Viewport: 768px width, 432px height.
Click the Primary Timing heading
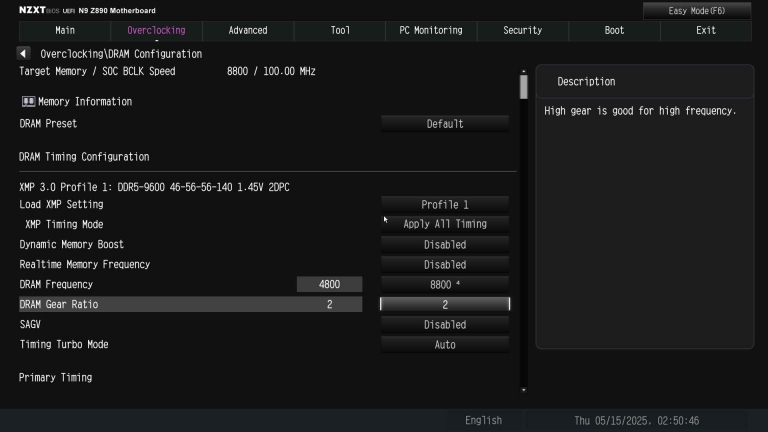[55, 377]
